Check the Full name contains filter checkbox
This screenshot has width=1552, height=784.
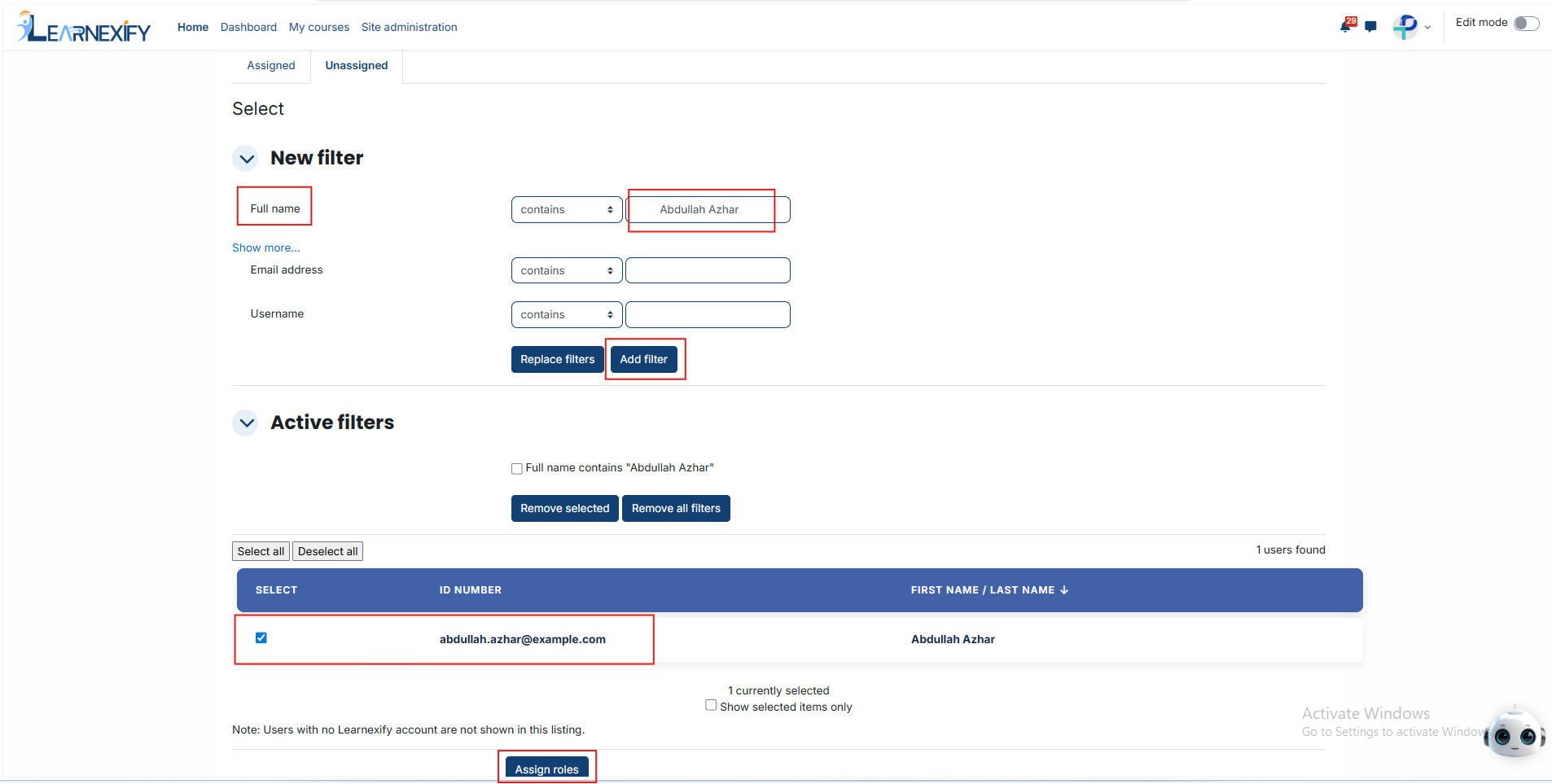click(x=516, y=468)
